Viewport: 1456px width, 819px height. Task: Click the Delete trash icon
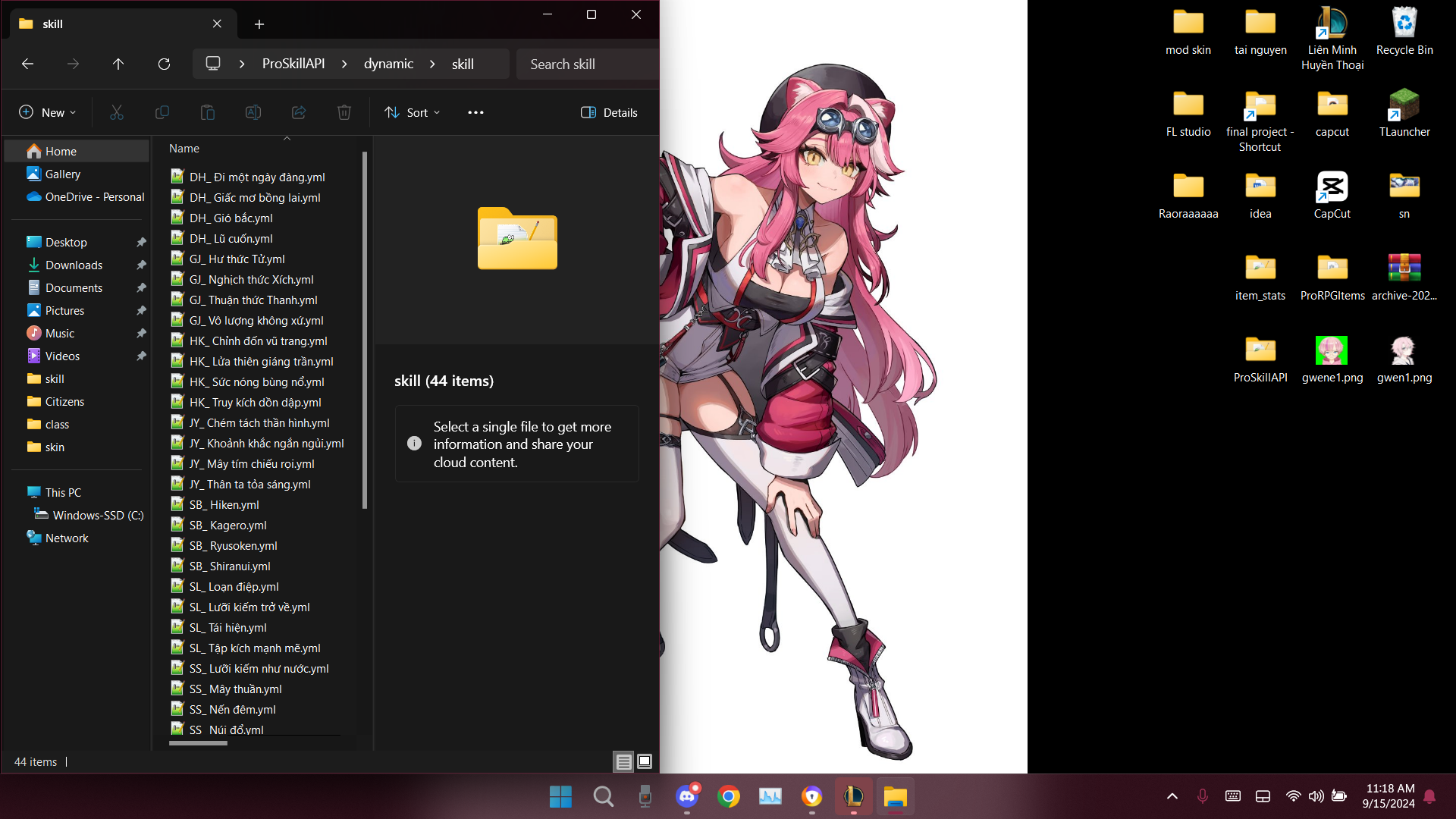[x=344, y=112]
